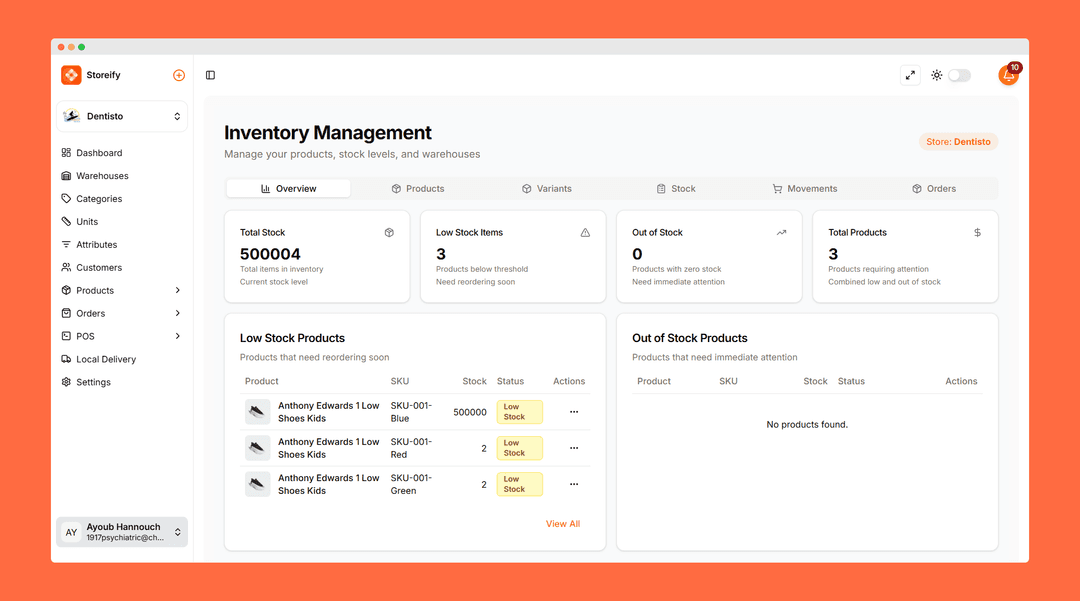
Task: Click the orange plus icon beside Storeify
Action: (179, 75)
